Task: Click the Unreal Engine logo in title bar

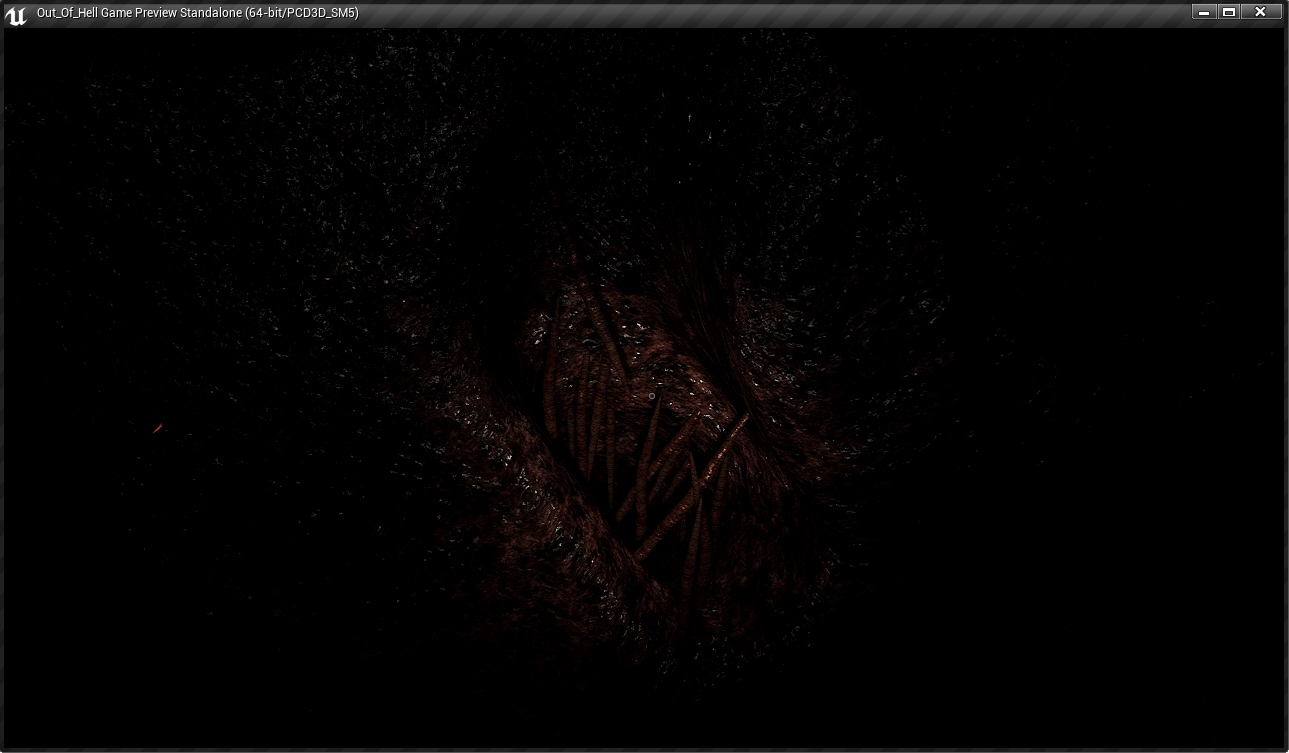Action: coord(15,14)
